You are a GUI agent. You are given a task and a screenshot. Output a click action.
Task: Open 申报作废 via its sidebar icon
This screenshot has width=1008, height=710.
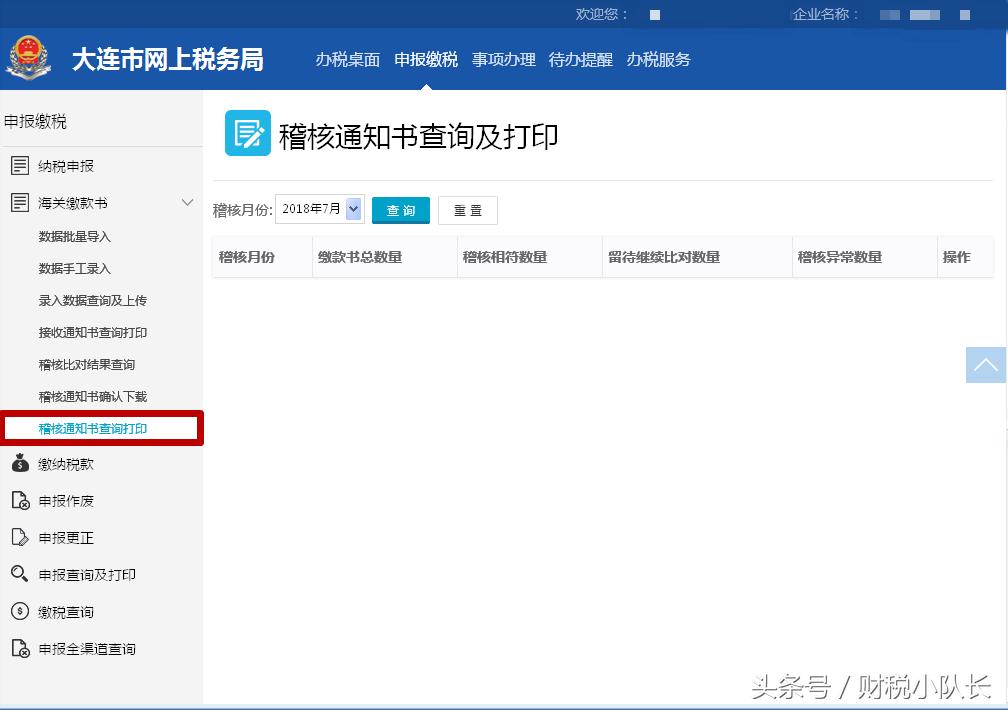coord(18,500)
